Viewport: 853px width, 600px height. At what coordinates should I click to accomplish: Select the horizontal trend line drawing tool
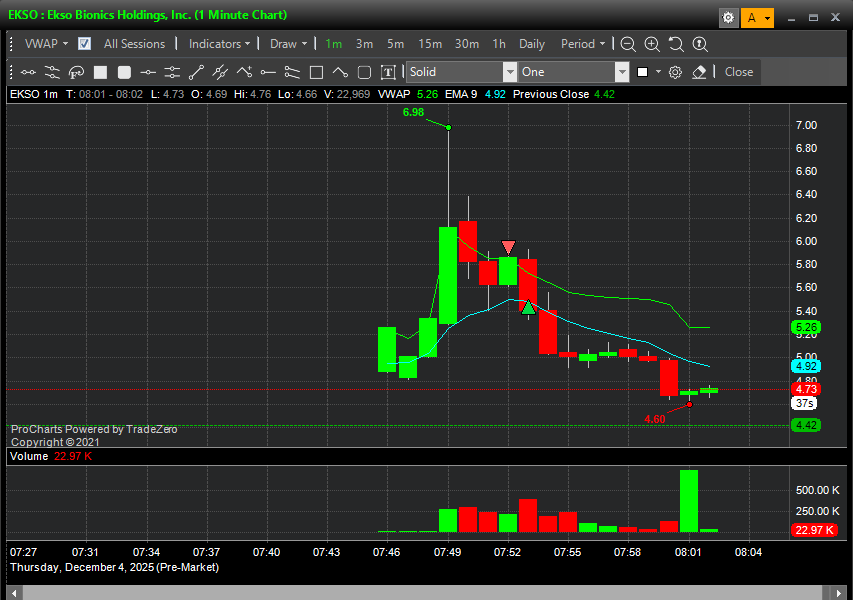pyautogui.click(x=28, y=72)
